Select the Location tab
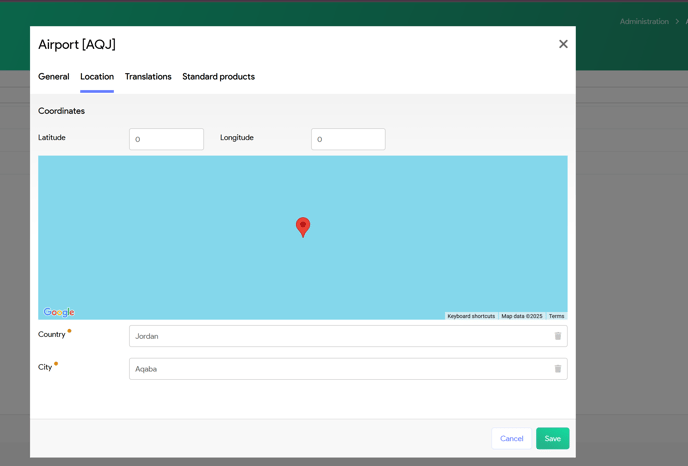688x466 pixels. point(97,77)
